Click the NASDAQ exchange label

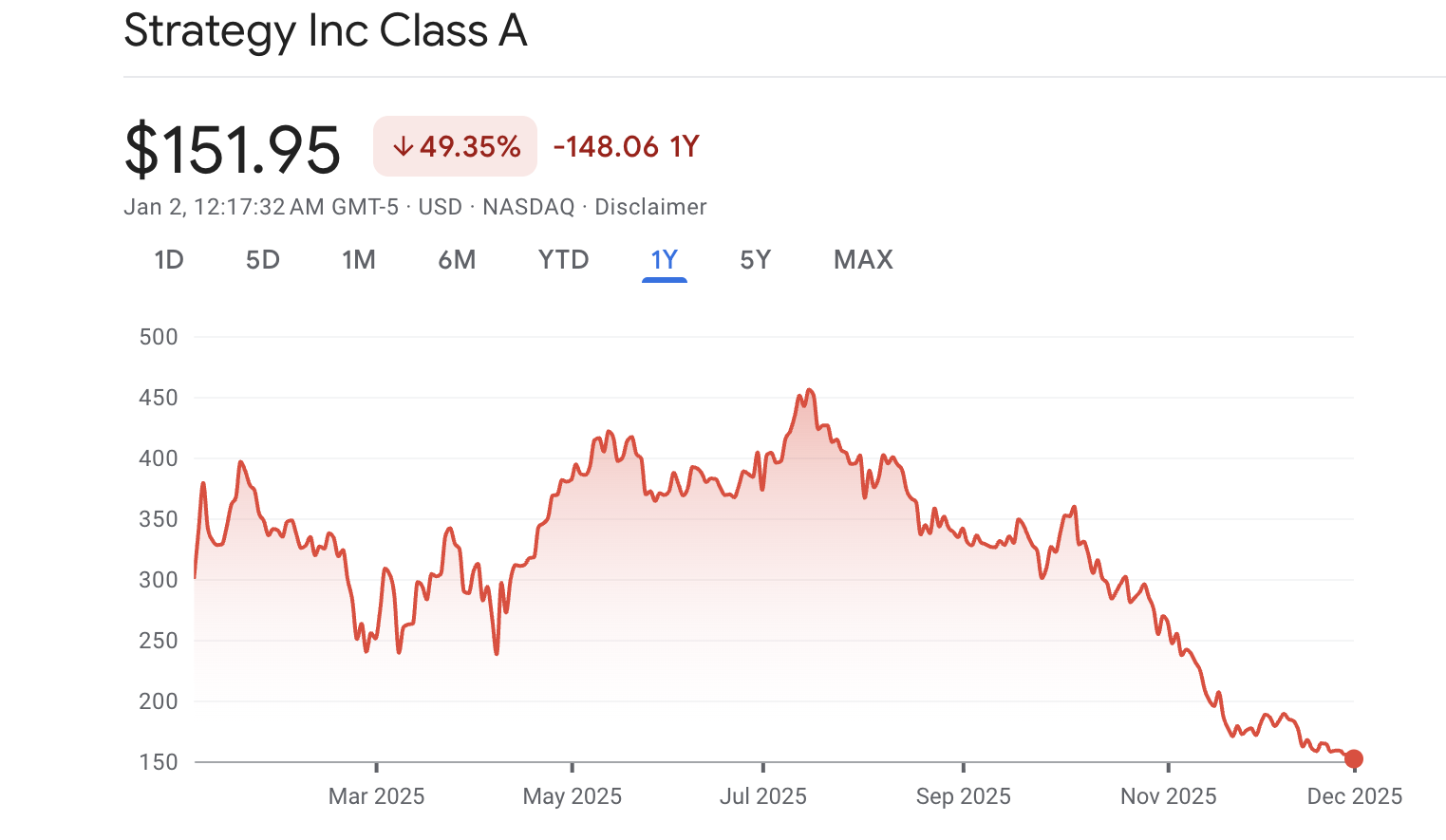[x=528, y=206]
